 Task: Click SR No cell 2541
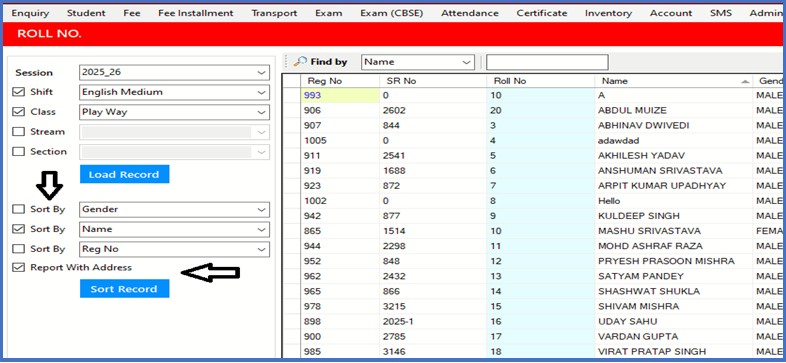(433, 155)
